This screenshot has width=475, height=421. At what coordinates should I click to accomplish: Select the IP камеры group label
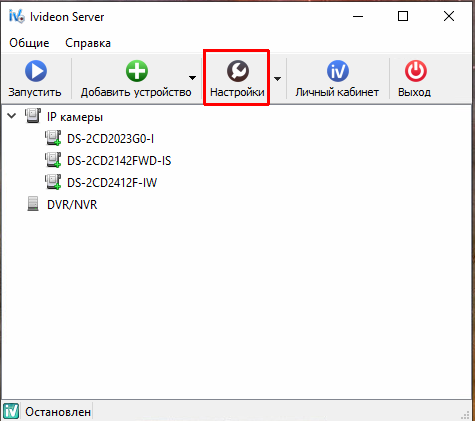coord(75,117)
